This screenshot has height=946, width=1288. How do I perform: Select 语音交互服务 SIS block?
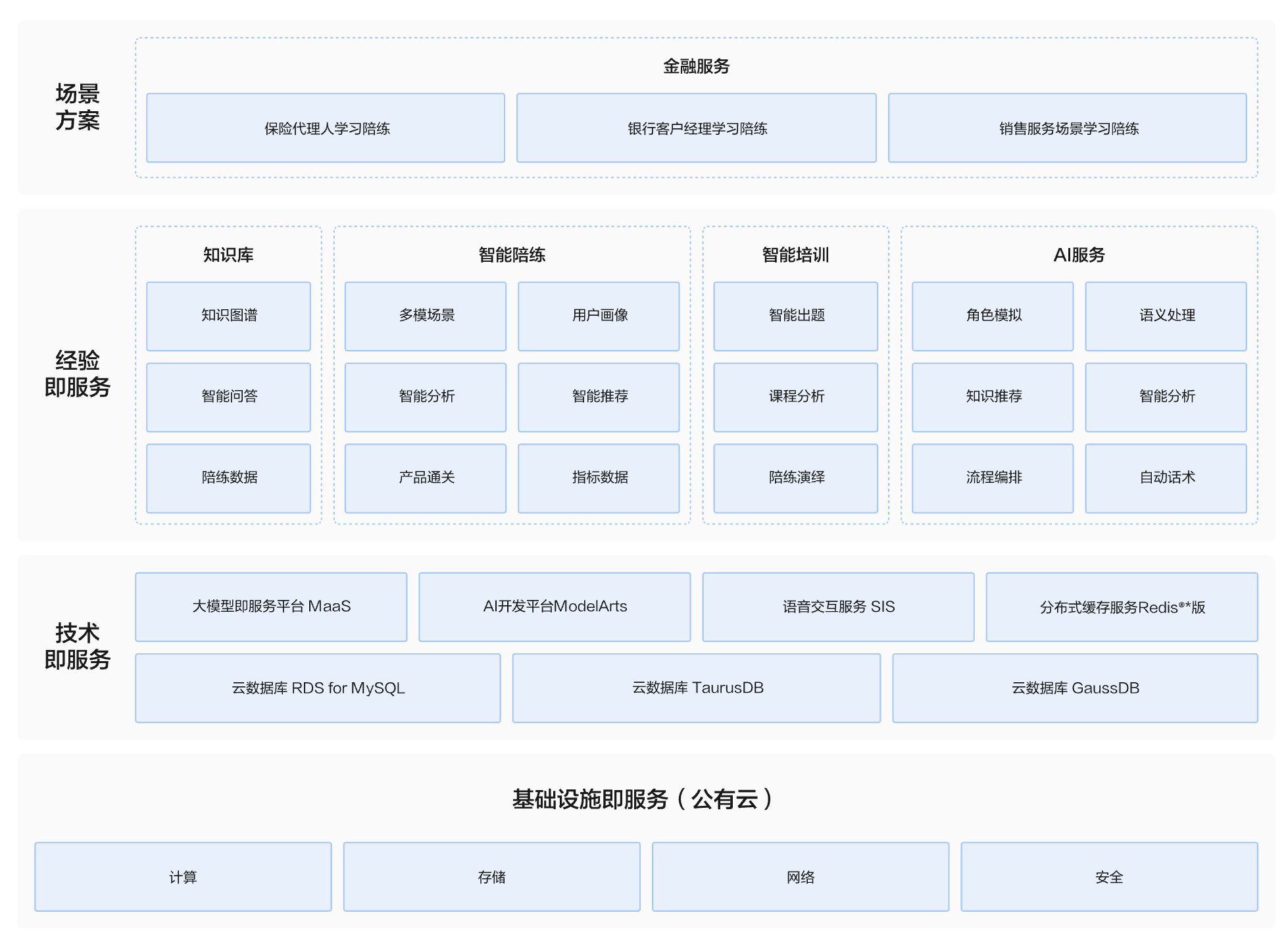[838, 607]
